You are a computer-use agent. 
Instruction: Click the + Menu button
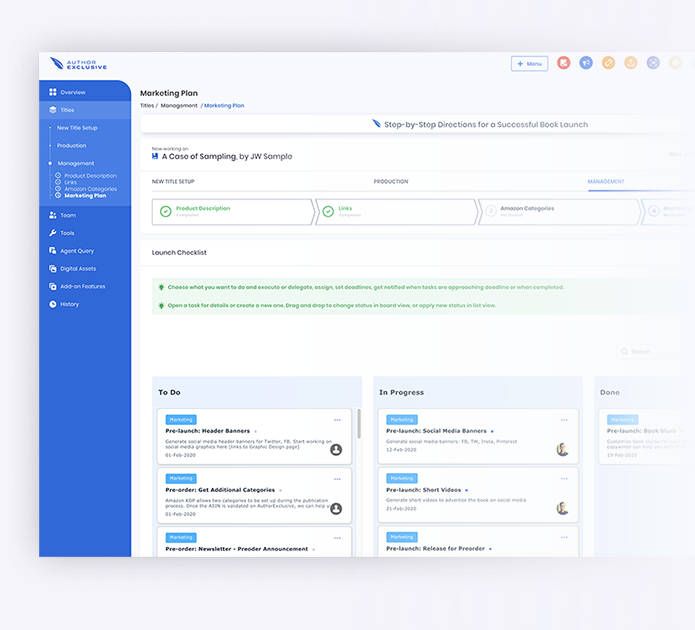point(529,63)
